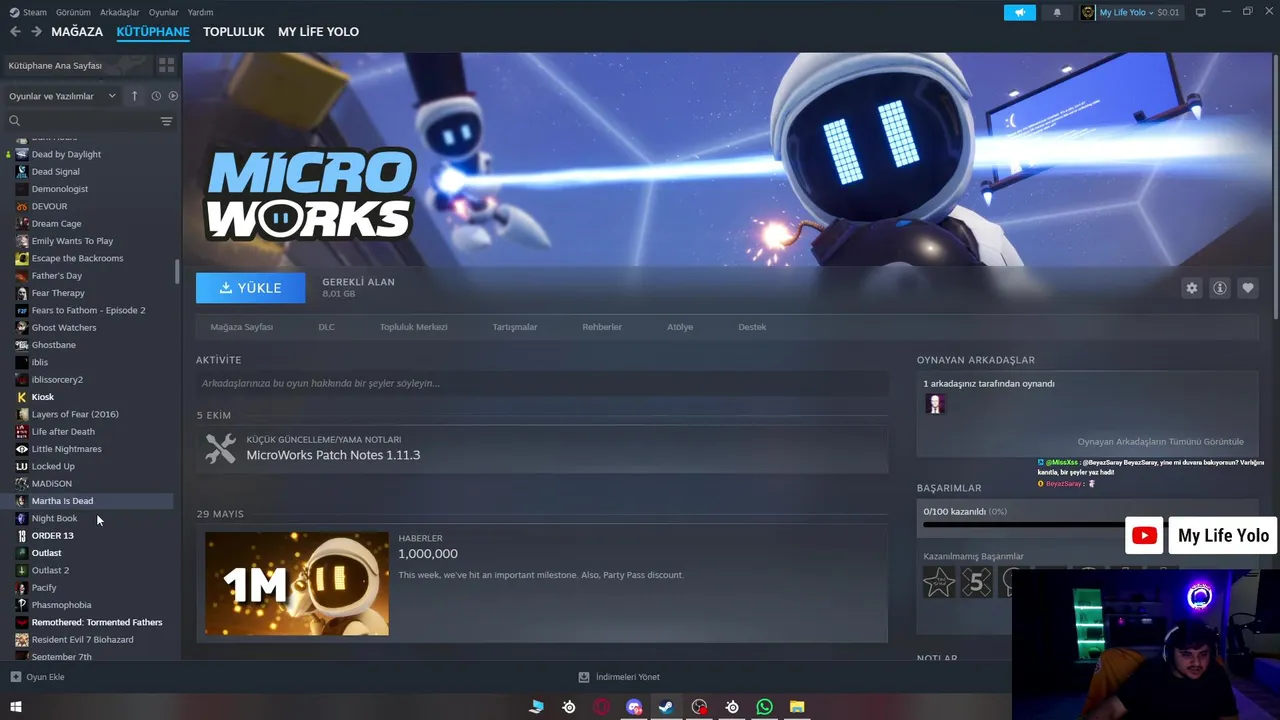This screenshot has width=1280, height=720.
Task: Open OBS Studio from taskbar
Action: [x=699, y=707]
